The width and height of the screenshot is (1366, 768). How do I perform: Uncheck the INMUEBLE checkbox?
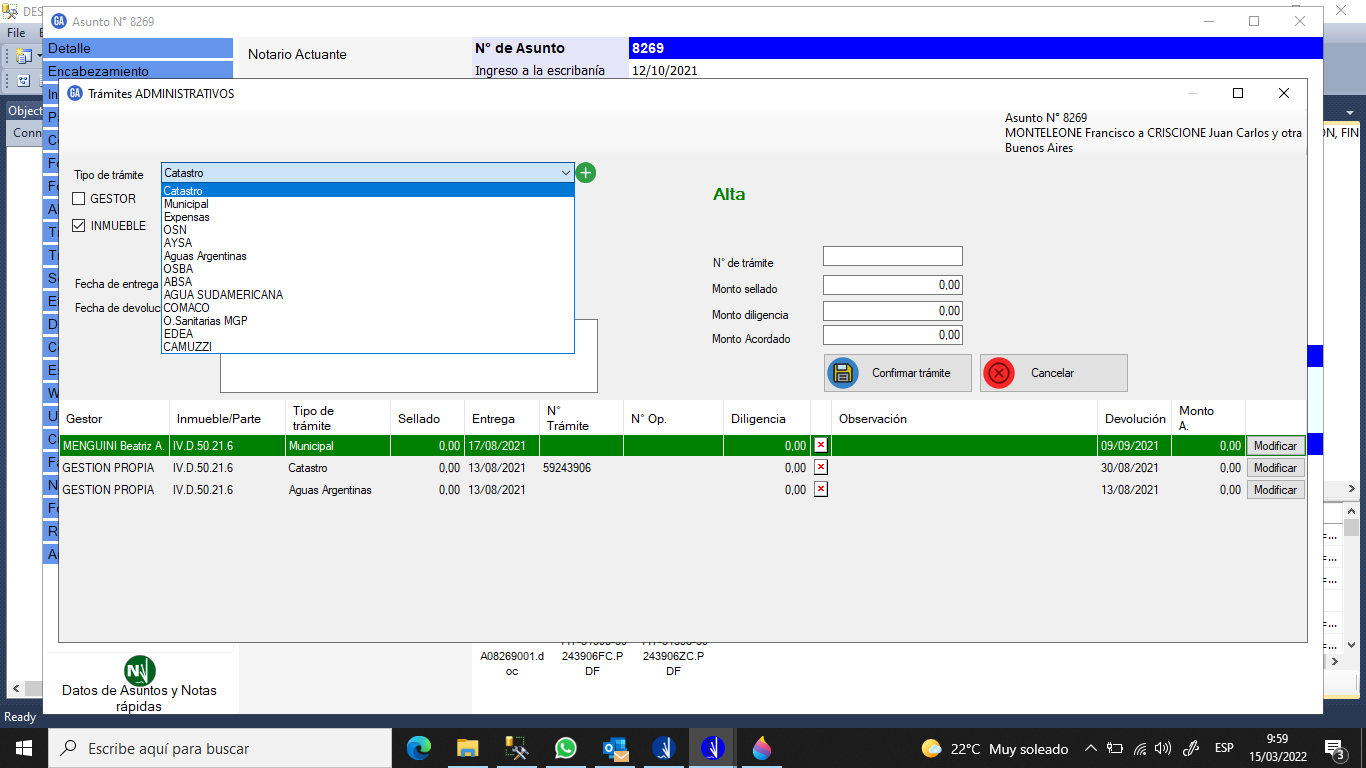(79, 226)
